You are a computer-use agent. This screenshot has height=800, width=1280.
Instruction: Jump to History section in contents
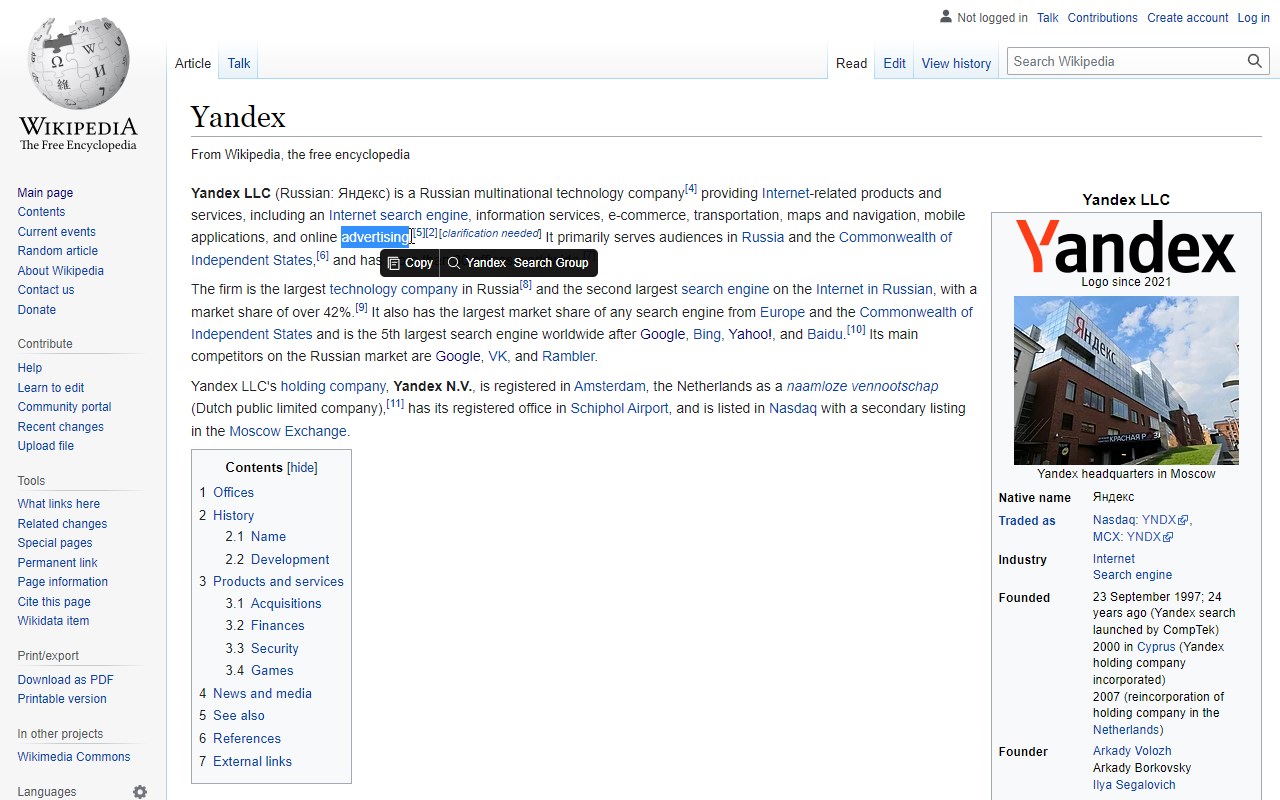(x=233, y=515)
